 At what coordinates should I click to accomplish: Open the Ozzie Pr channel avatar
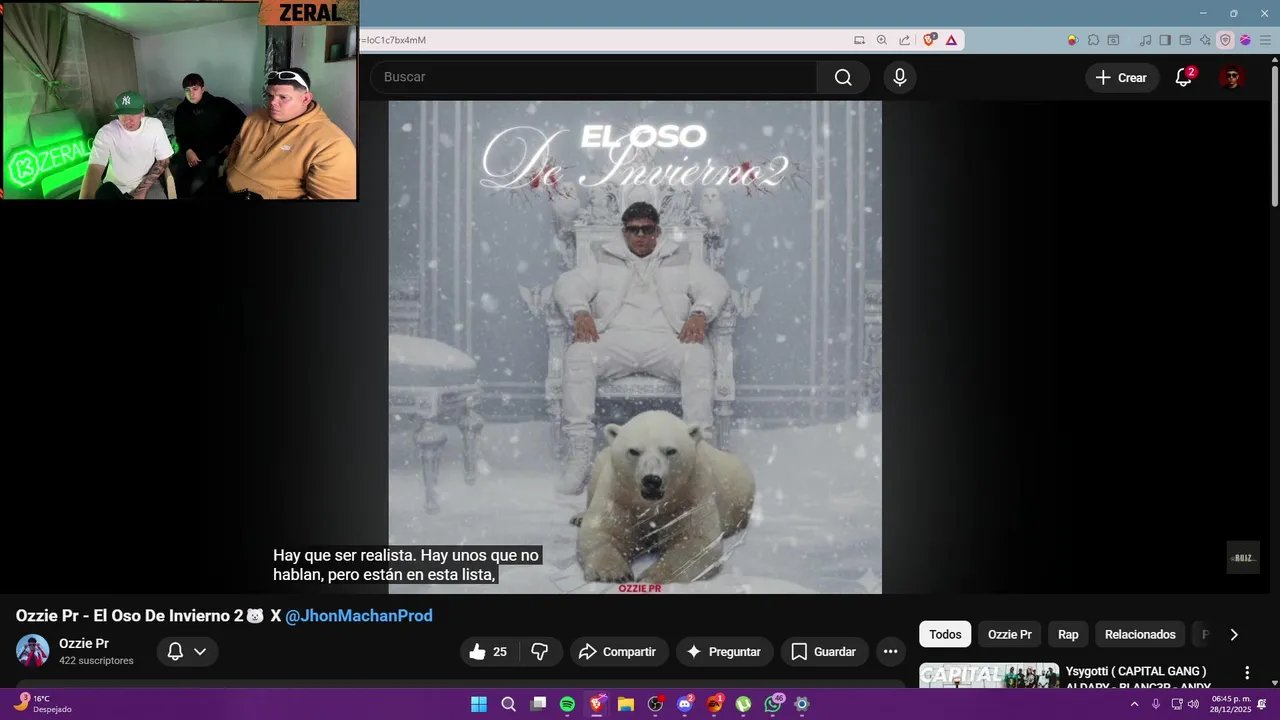(x=33, y=651)
